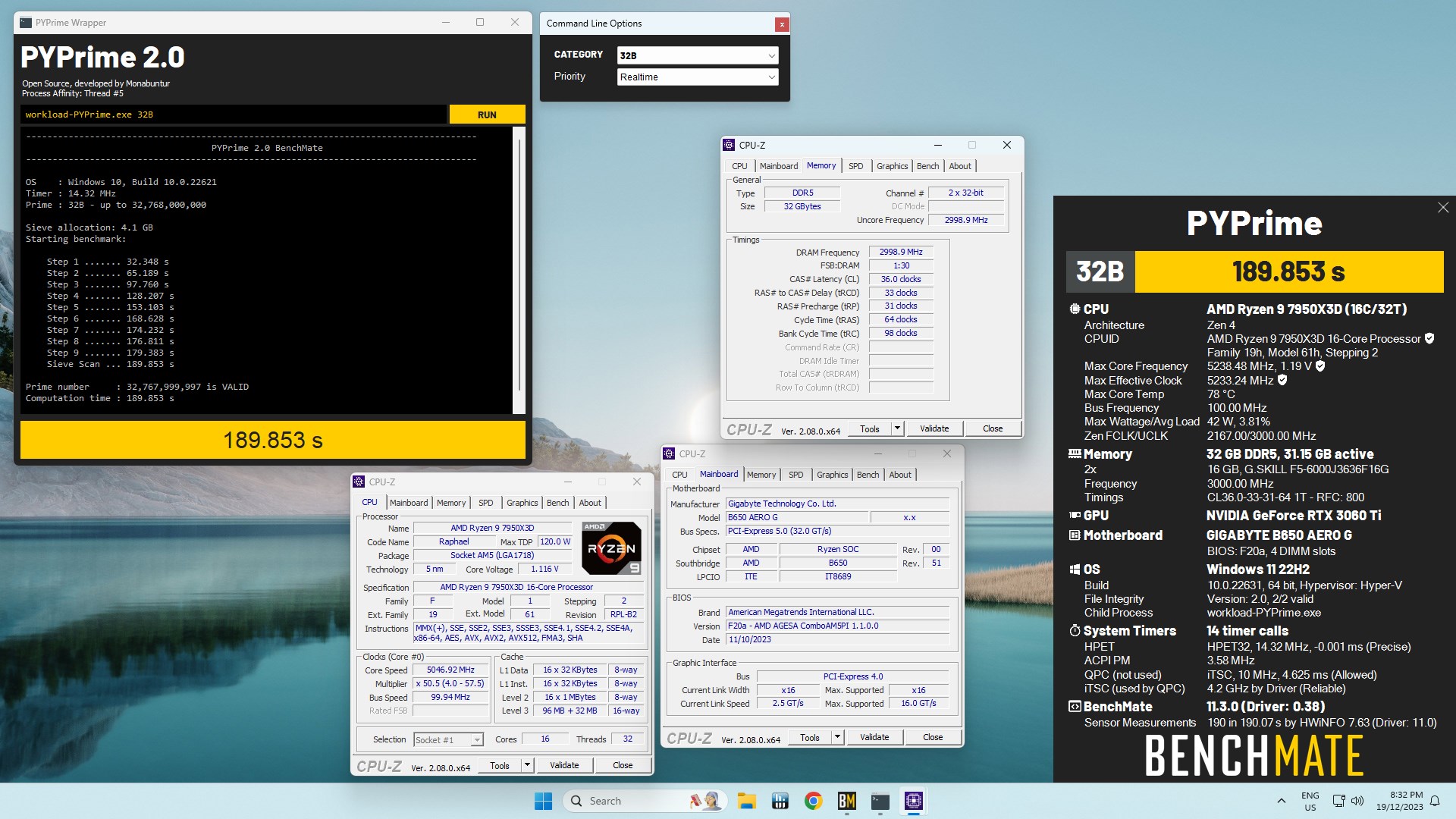Switch ENG US input language indicator
1456x819 pixels.
pyautogui.click(x=1310, y=801)
